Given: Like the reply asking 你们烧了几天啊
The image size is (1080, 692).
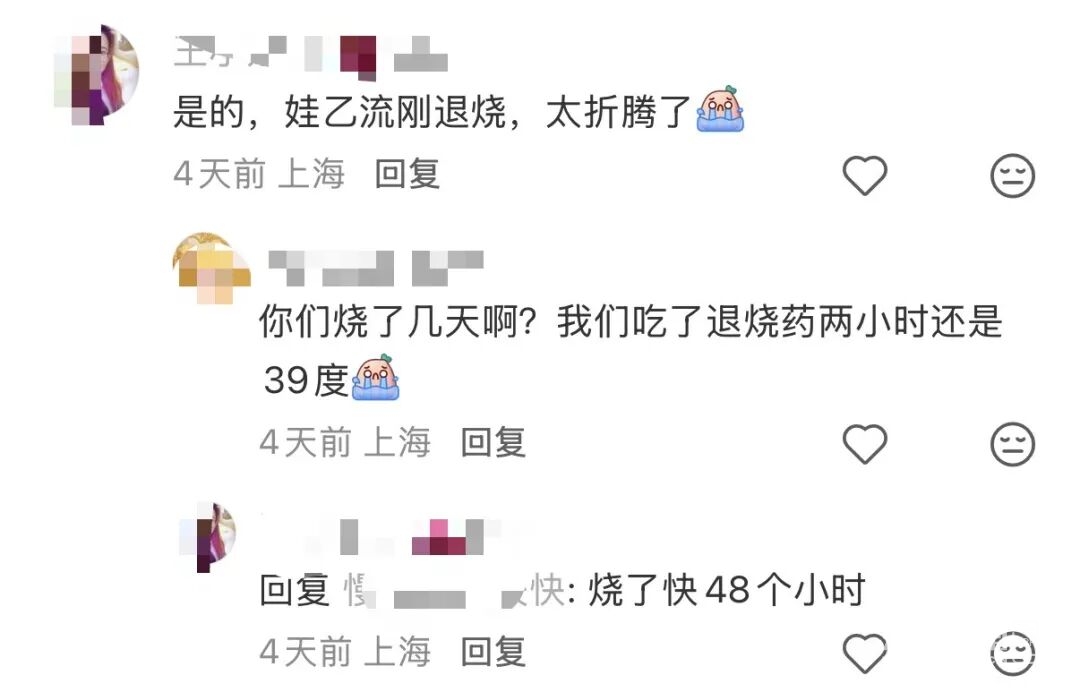Looking at the screenshot, I should click(x=864, y=443).
